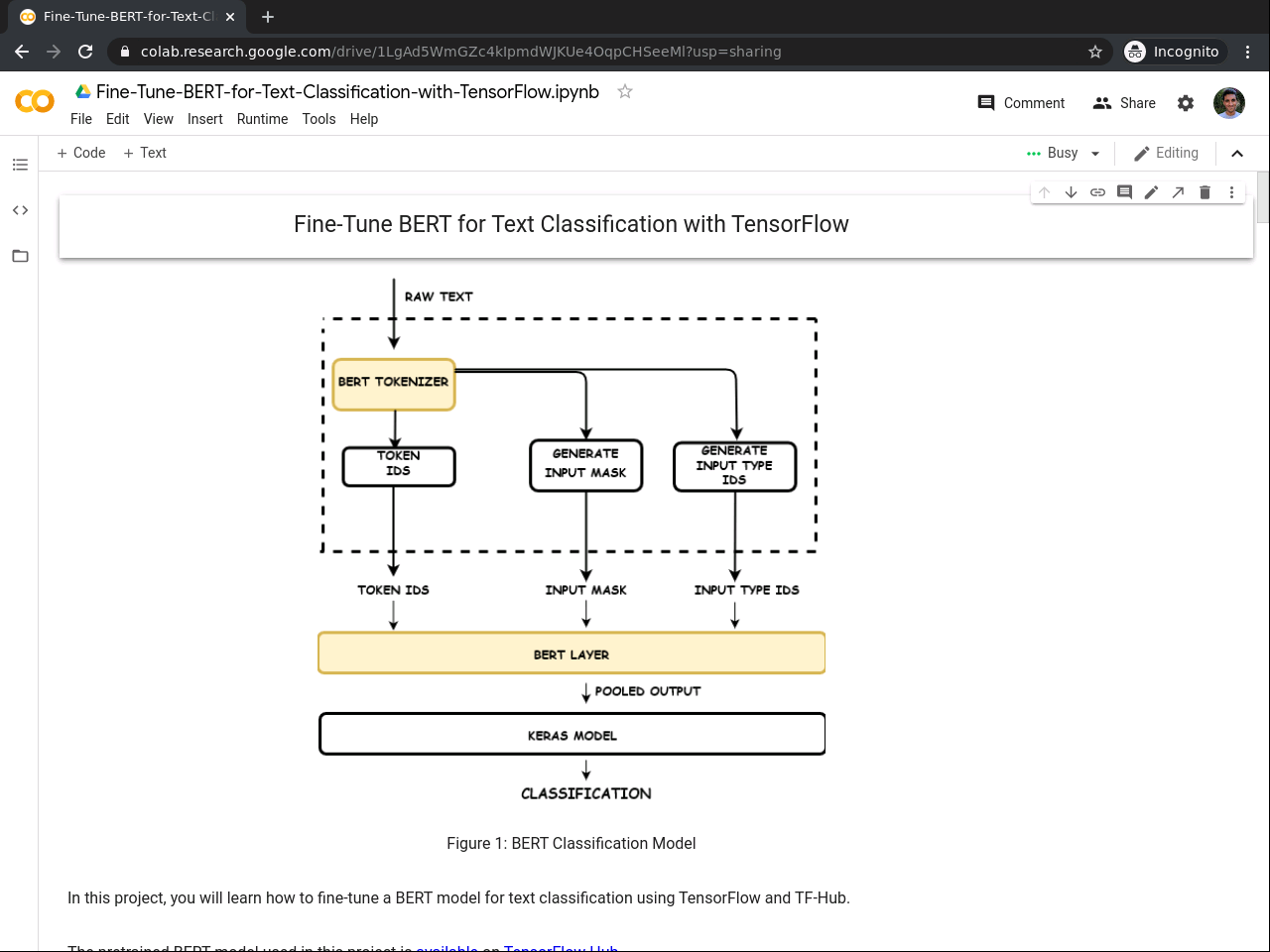Add a comment to the cell
Viewport: 1270px width, 952px height.
[x=1124, y=192]
